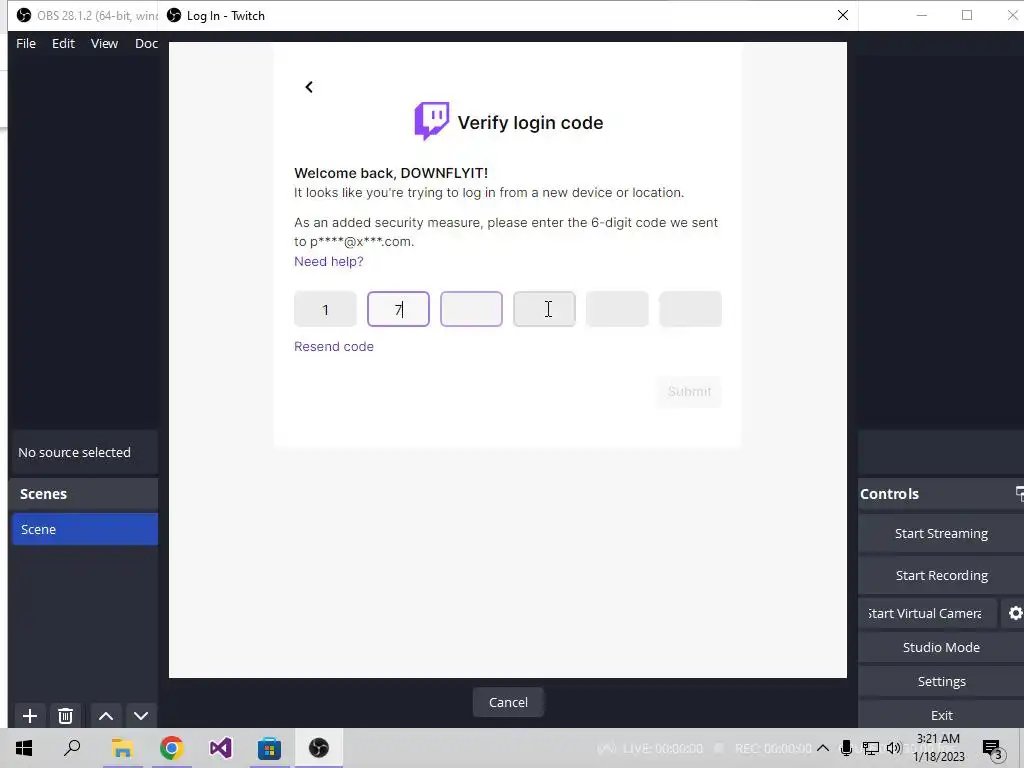Screen dimensions: 1024x768
Task: Click Start Recording button
Action: [x=941, y=575]
